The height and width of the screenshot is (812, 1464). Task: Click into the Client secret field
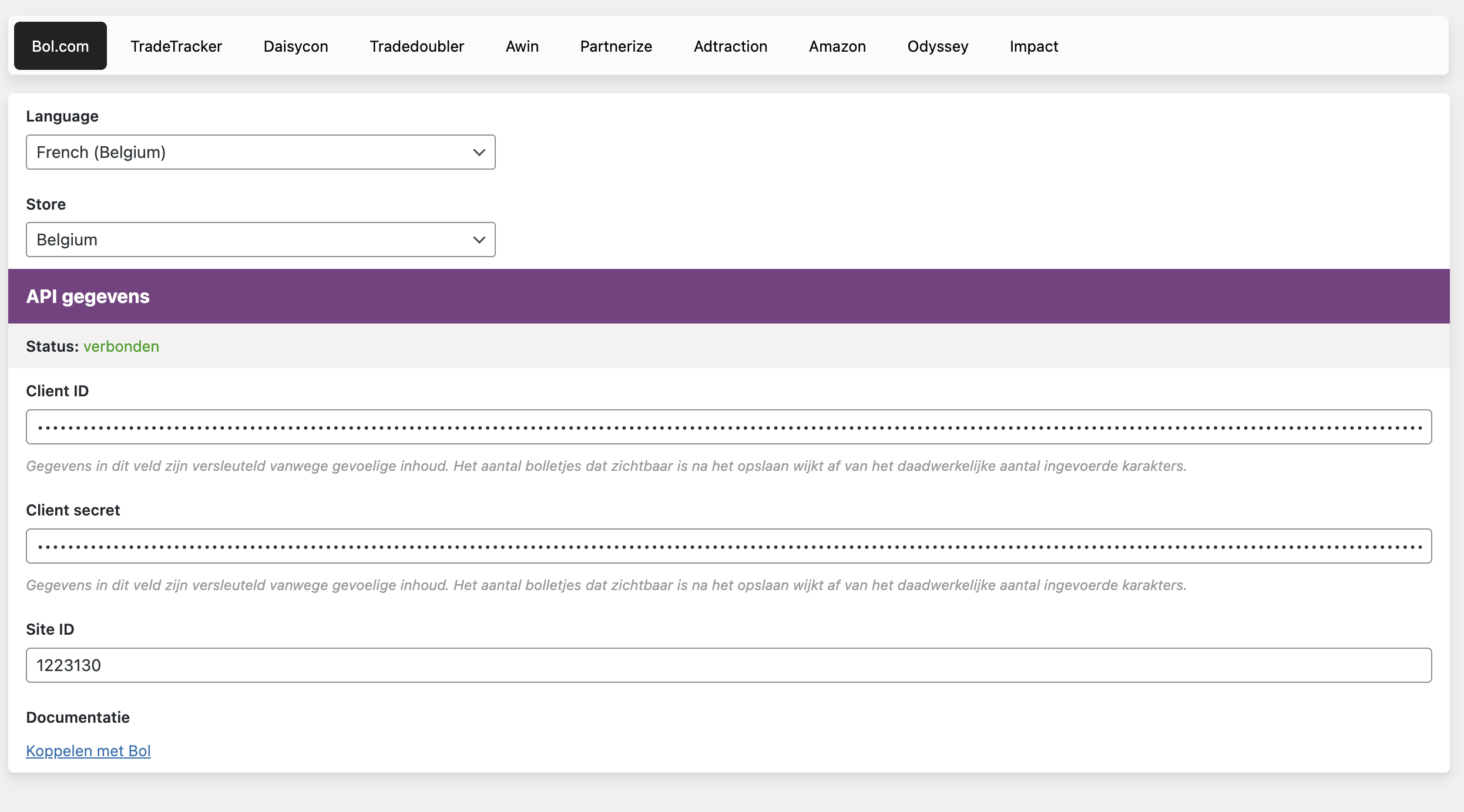tap(729, 546)
